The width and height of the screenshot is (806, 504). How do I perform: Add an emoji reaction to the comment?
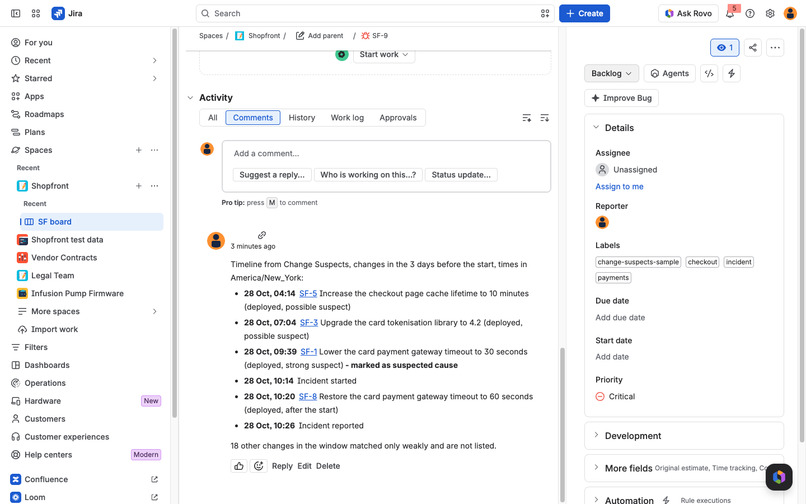click(259, 466)
